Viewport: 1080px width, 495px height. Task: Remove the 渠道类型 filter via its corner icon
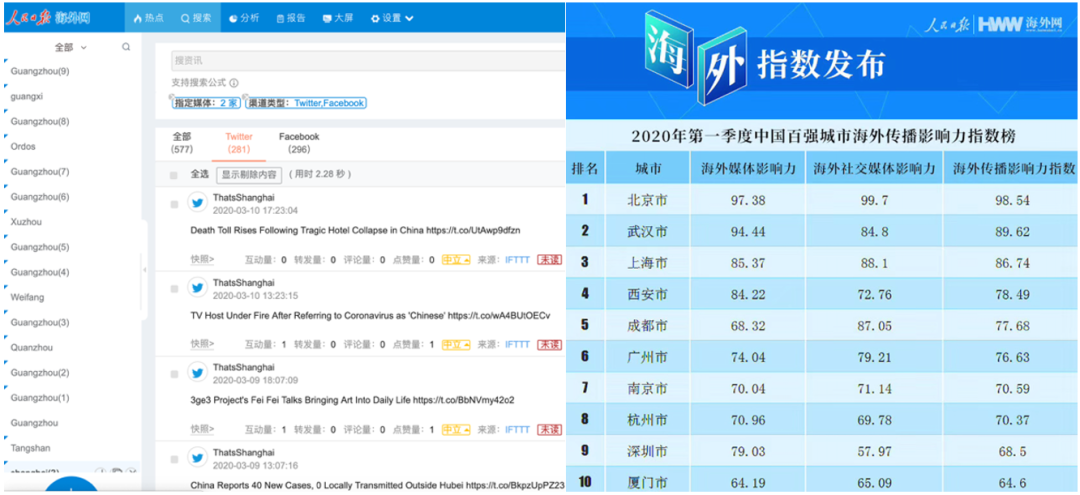(247, 96)
